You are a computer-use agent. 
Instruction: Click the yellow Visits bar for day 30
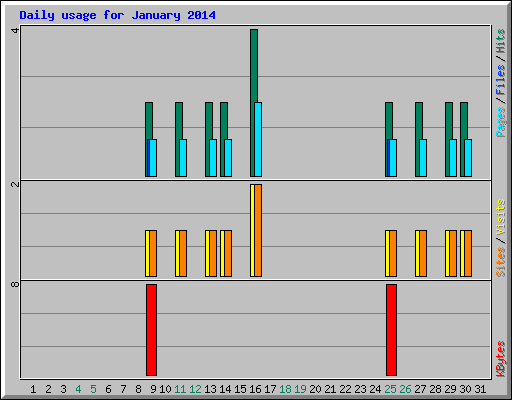462,253
